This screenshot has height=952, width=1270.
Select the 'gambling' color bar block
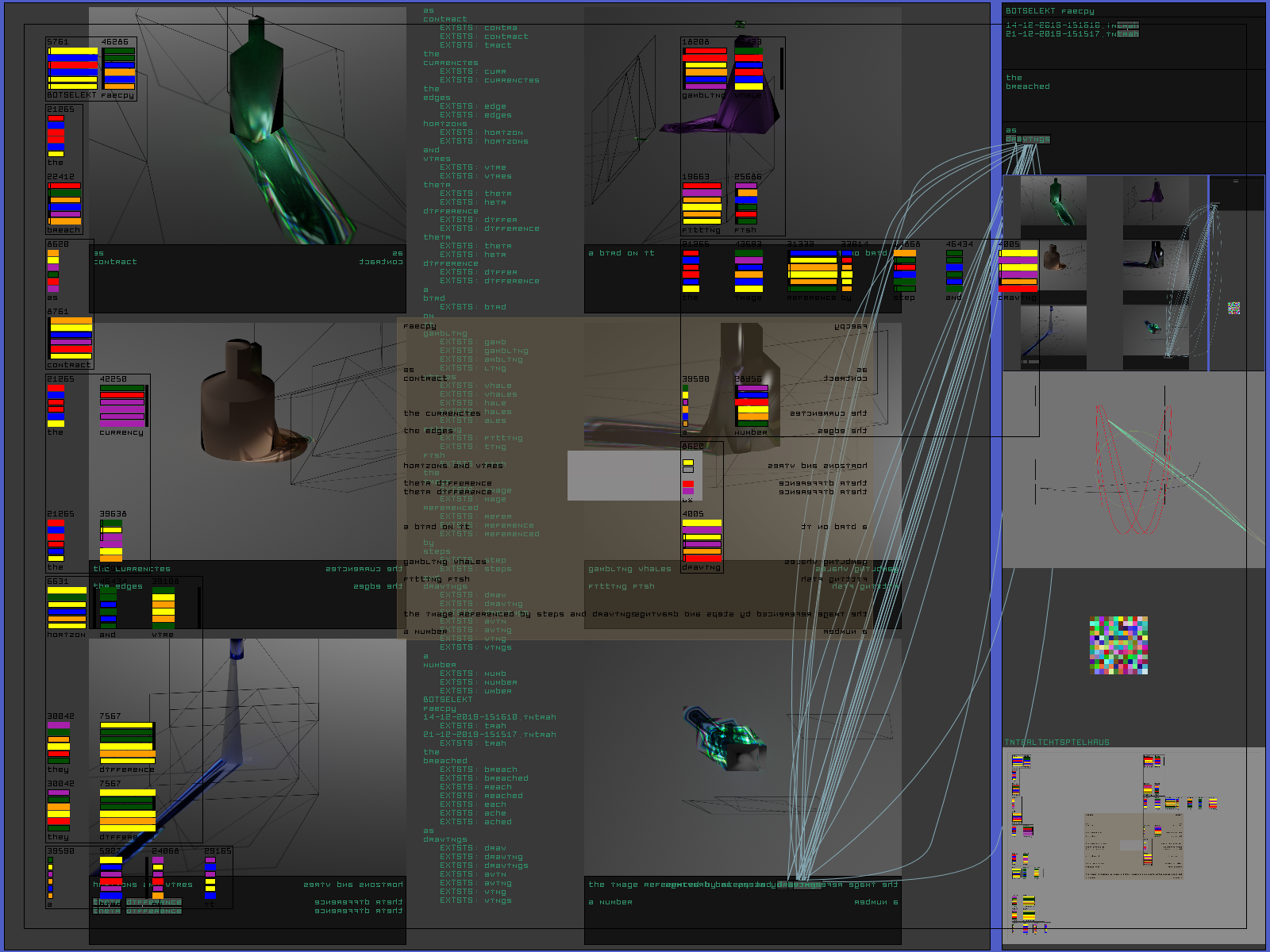coord(704,69)
